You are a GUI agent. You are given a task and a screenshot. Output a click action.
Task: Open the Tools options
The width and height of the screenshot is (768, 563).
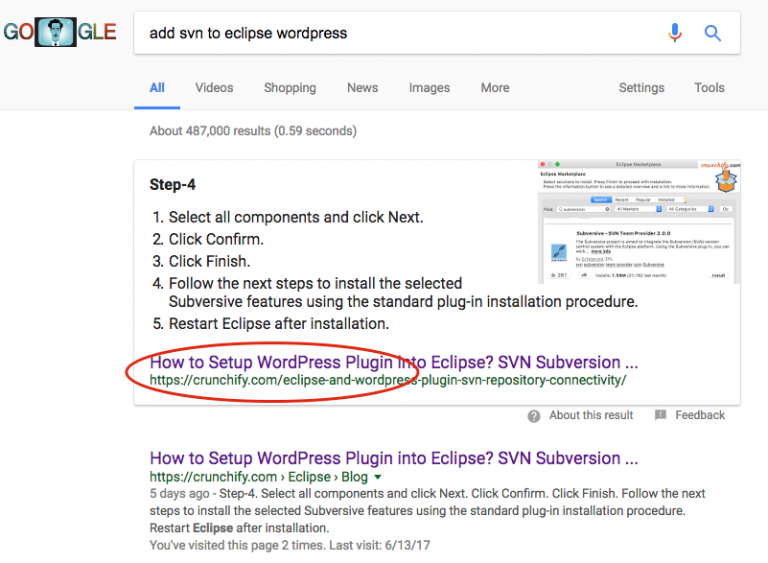[709, 88]
